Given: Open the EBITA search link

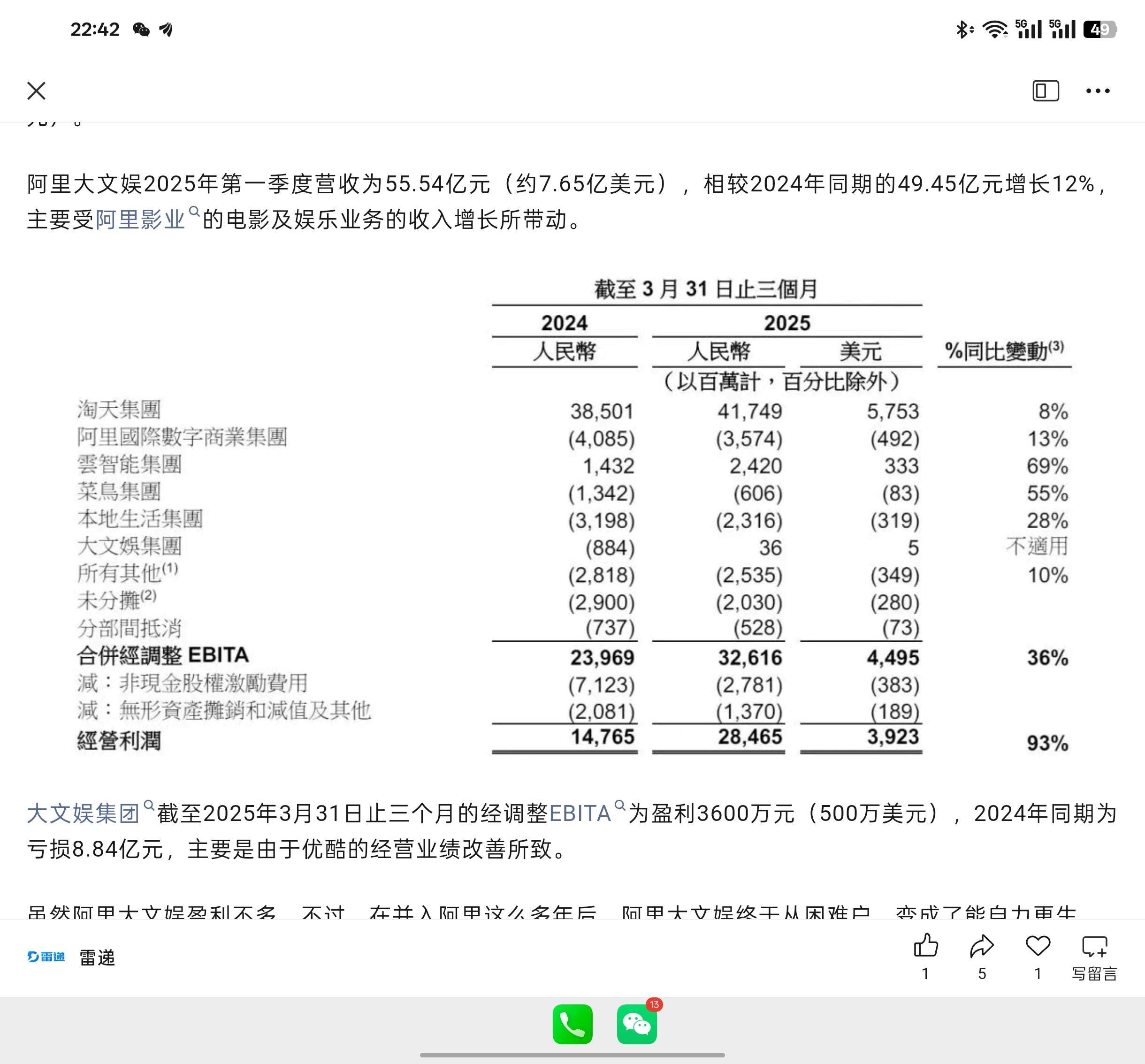Looking at the screenshot, I should (x=588, y=813).
